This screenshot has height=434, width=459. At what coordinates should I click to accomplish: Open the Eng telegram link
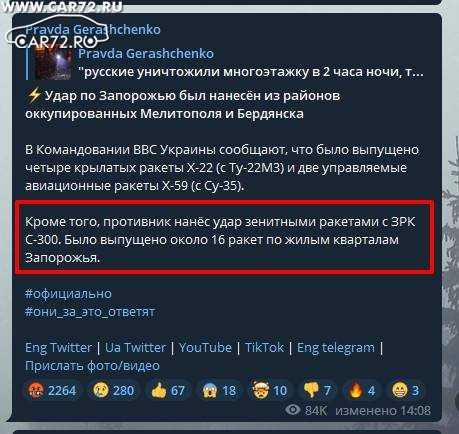pyautogui.click(x=336, y=348)
